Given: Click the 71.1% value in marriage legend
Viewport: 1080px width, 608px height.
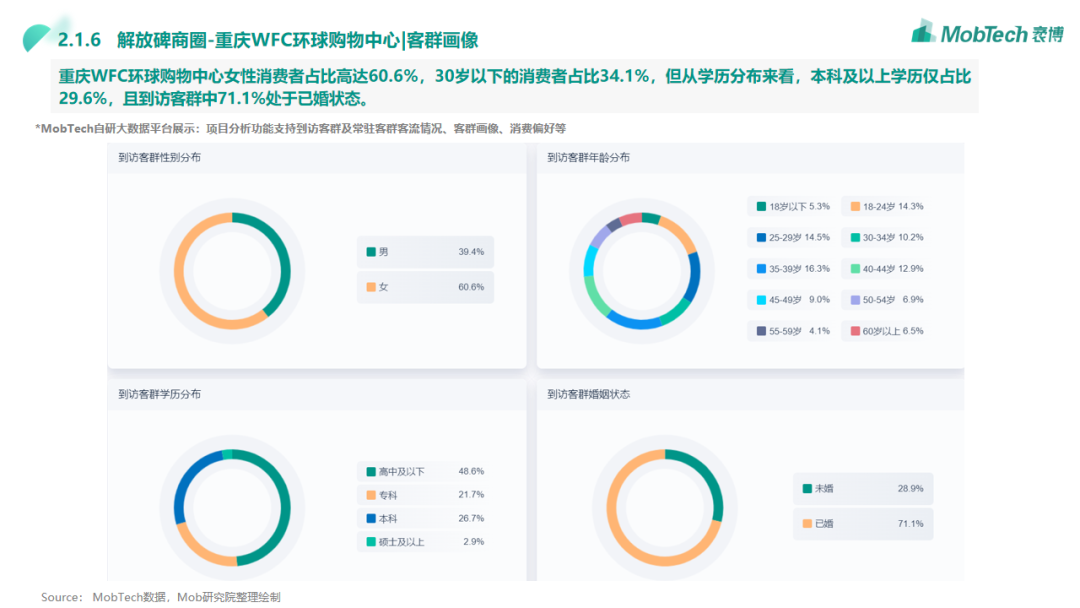Looking at the screenshot, I should 911,524.
